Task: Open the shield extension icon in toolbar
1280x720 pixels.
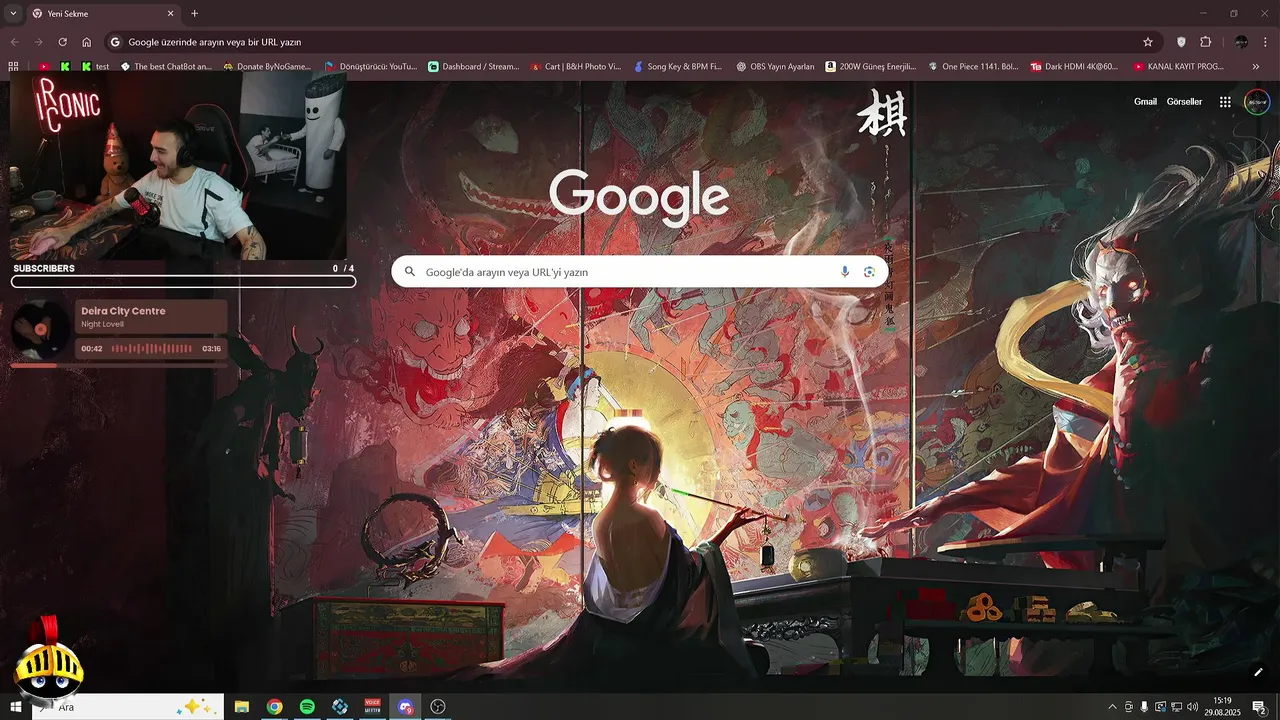Action: point(1181,42)
